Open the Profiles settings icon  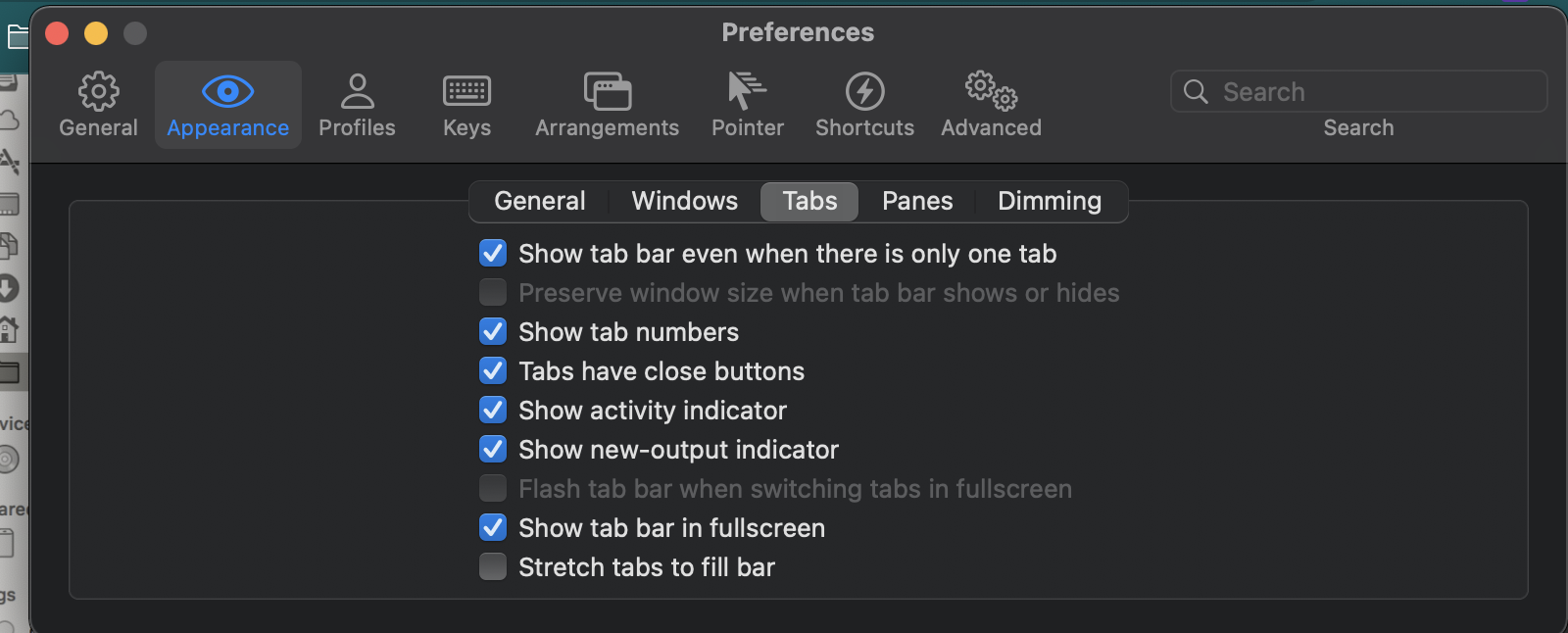[357, 103]
